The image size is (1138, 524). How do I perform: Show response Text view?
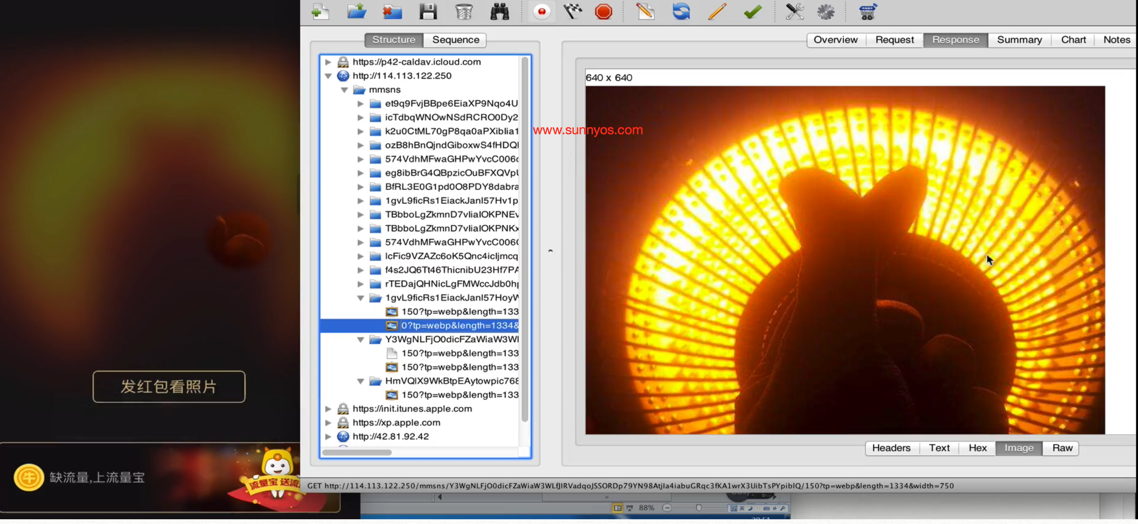point(939,448)
